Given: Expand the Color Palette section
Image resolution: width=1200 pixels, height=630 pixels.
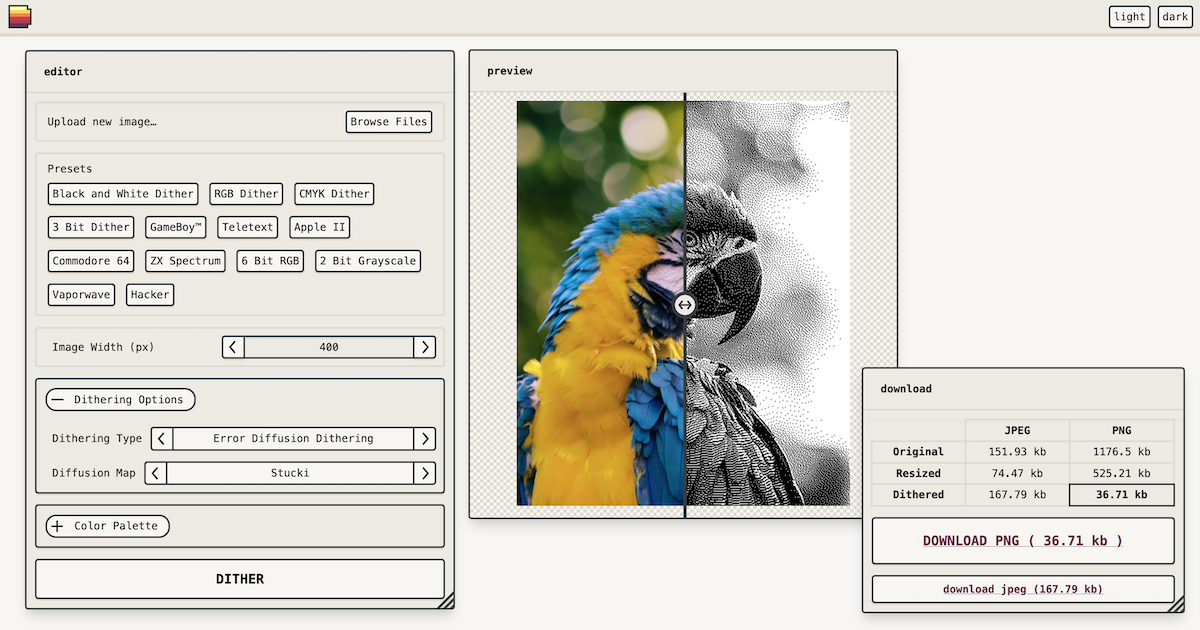Looking at the screenshot, I should [107, 526].
